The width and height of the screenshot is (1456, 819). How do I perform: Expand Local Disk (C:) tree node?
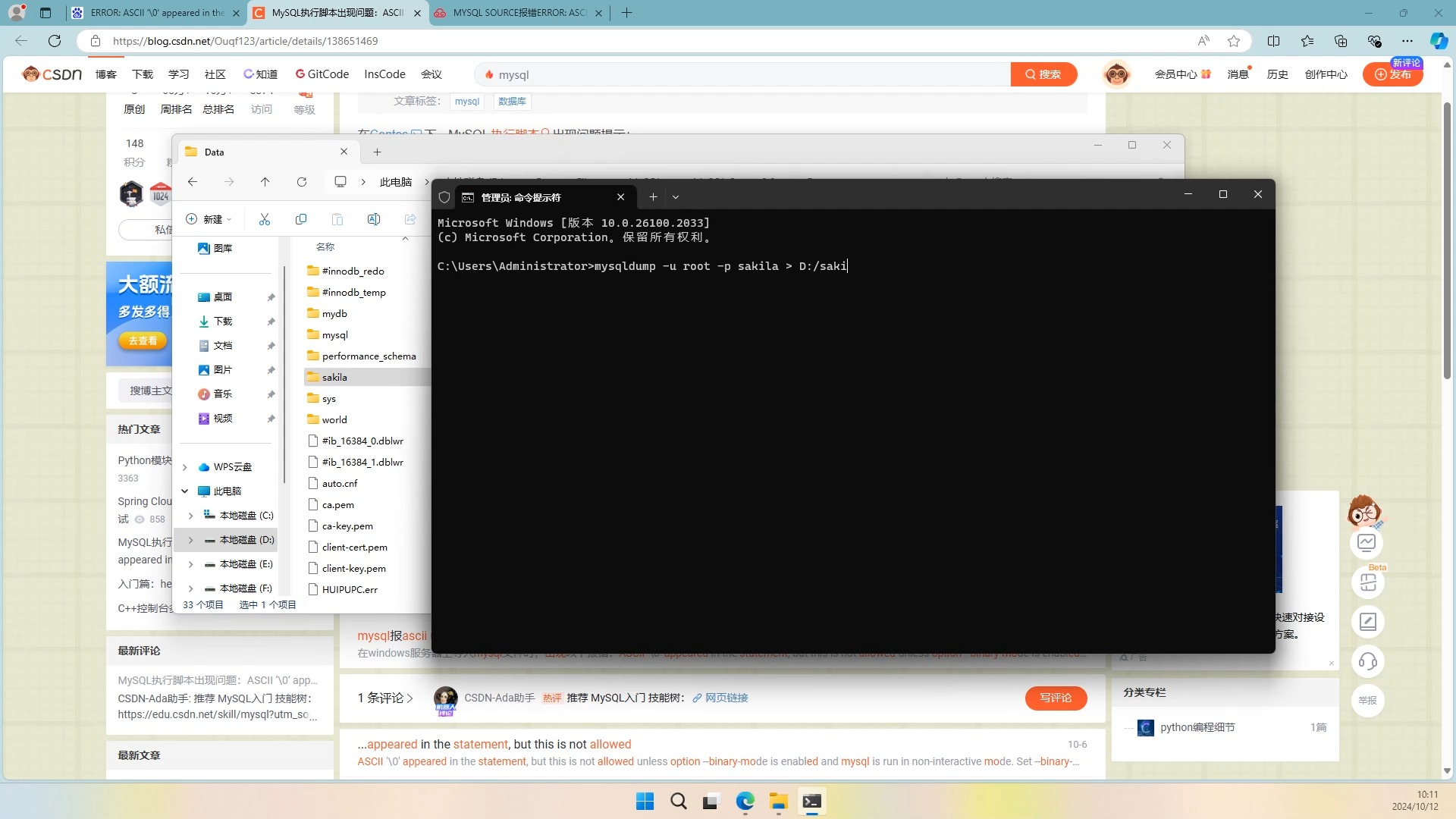(190, 516)
